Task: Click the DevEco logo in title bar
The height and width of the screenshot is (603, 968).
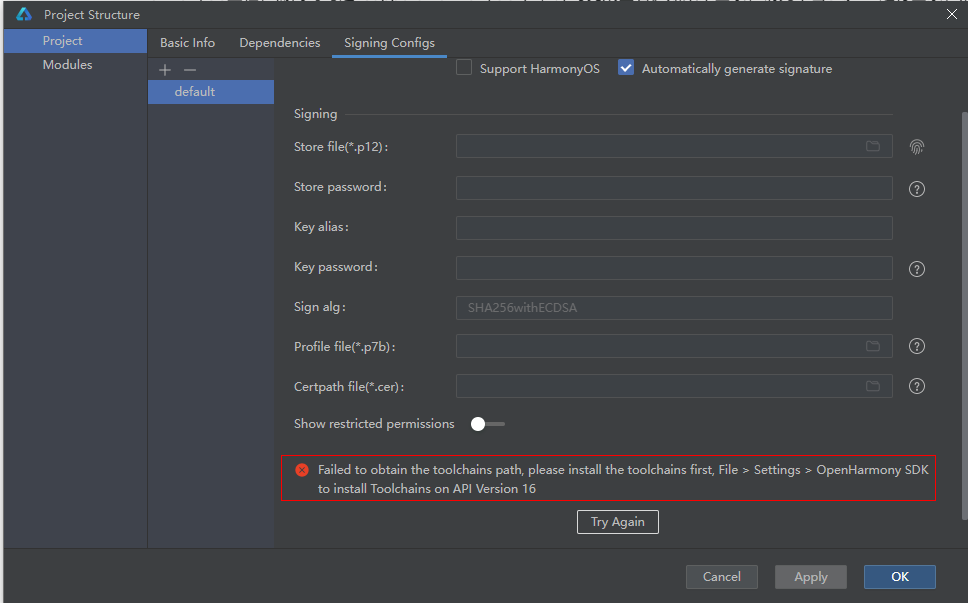Action: pyautogui.click(x=24, y=14)
